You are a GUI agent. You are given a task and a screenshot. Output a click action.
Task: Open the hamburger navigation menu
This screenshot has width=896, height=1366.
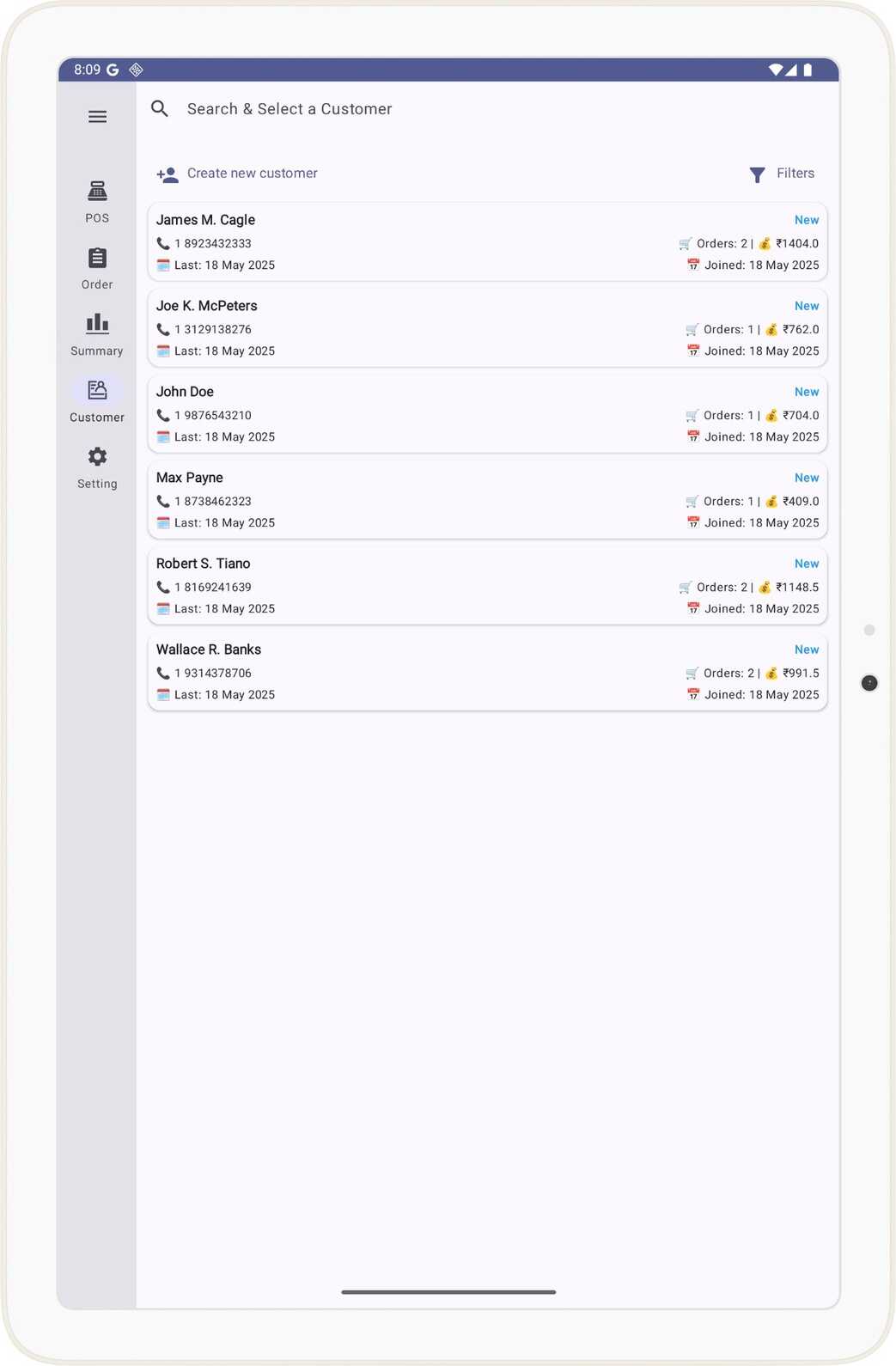[x=97, y=117]
